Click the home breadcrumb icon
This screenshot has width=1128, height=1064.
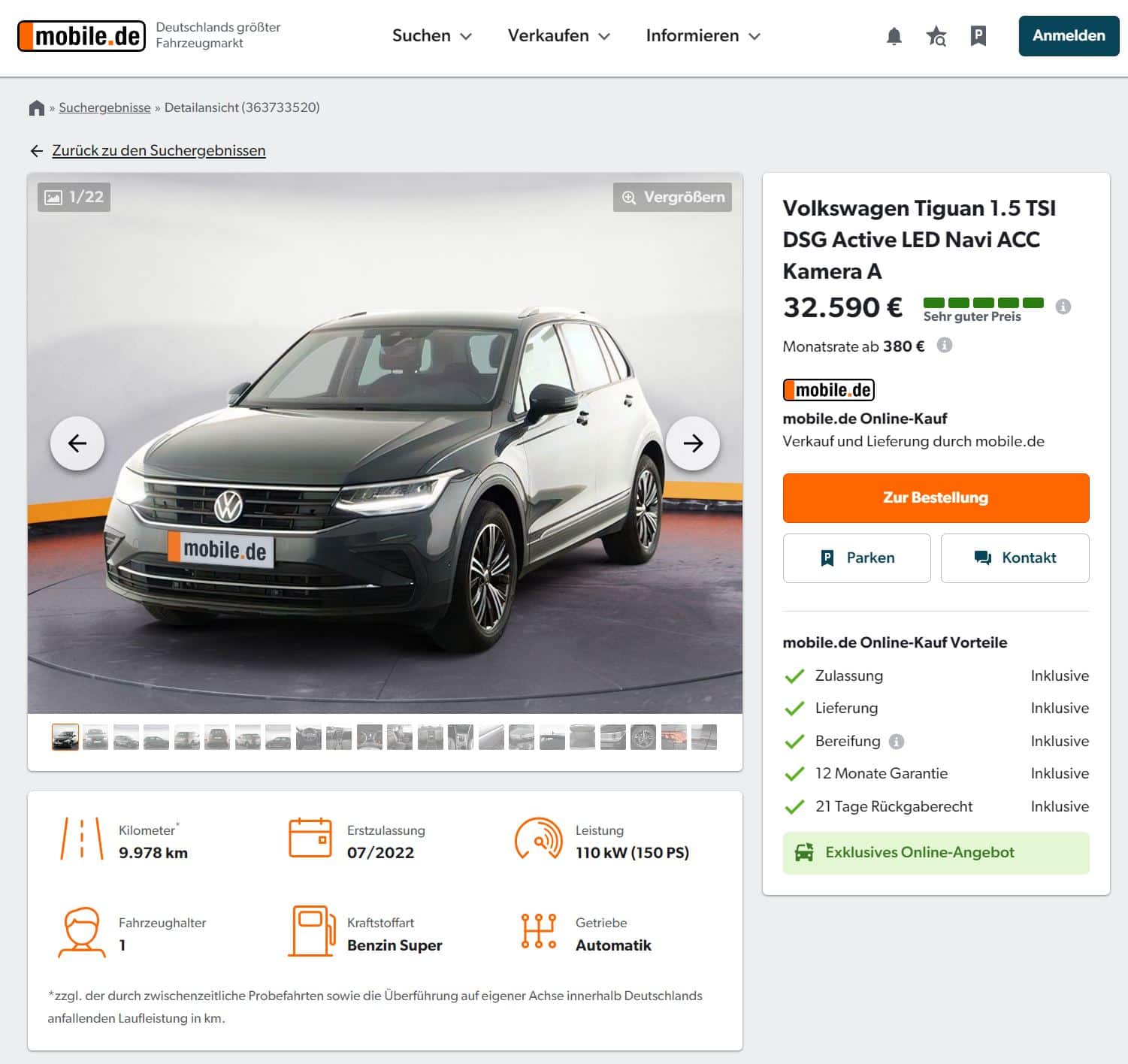tap(37, 108)
